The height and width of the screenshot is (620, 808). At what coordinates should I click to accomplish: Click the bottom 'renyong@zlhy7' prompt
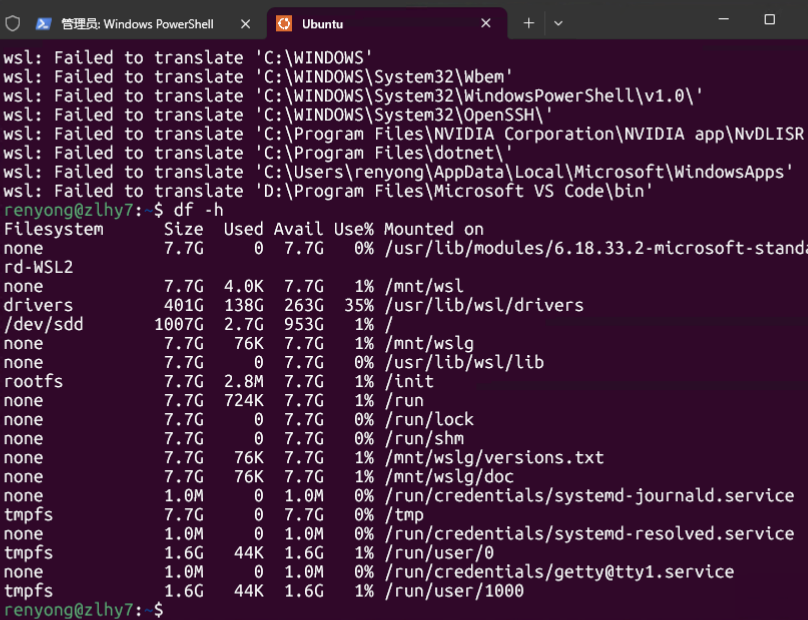click(x=69, y=611)
